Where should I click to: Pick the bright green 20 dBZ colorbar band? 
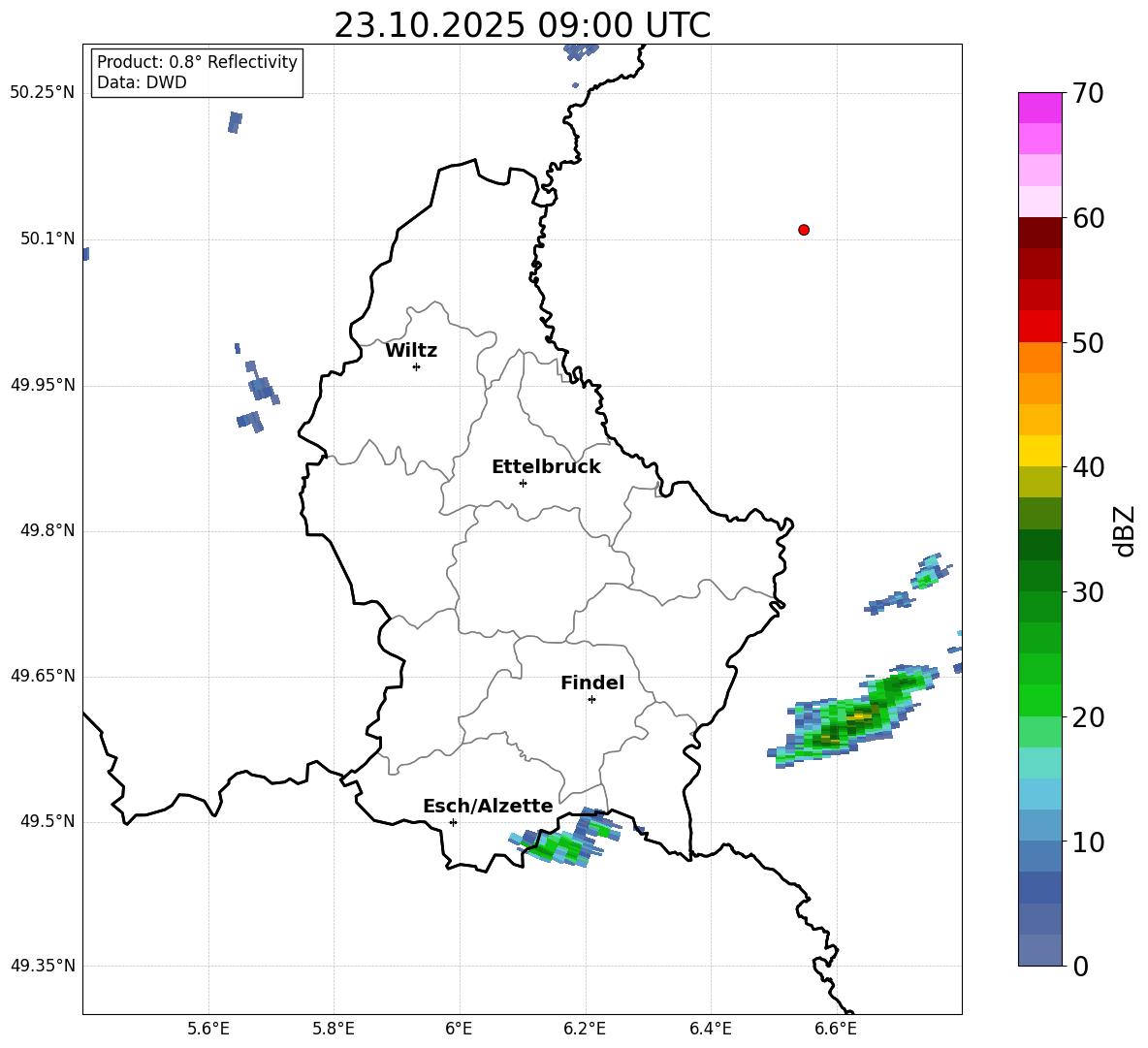coord(1039,700)
